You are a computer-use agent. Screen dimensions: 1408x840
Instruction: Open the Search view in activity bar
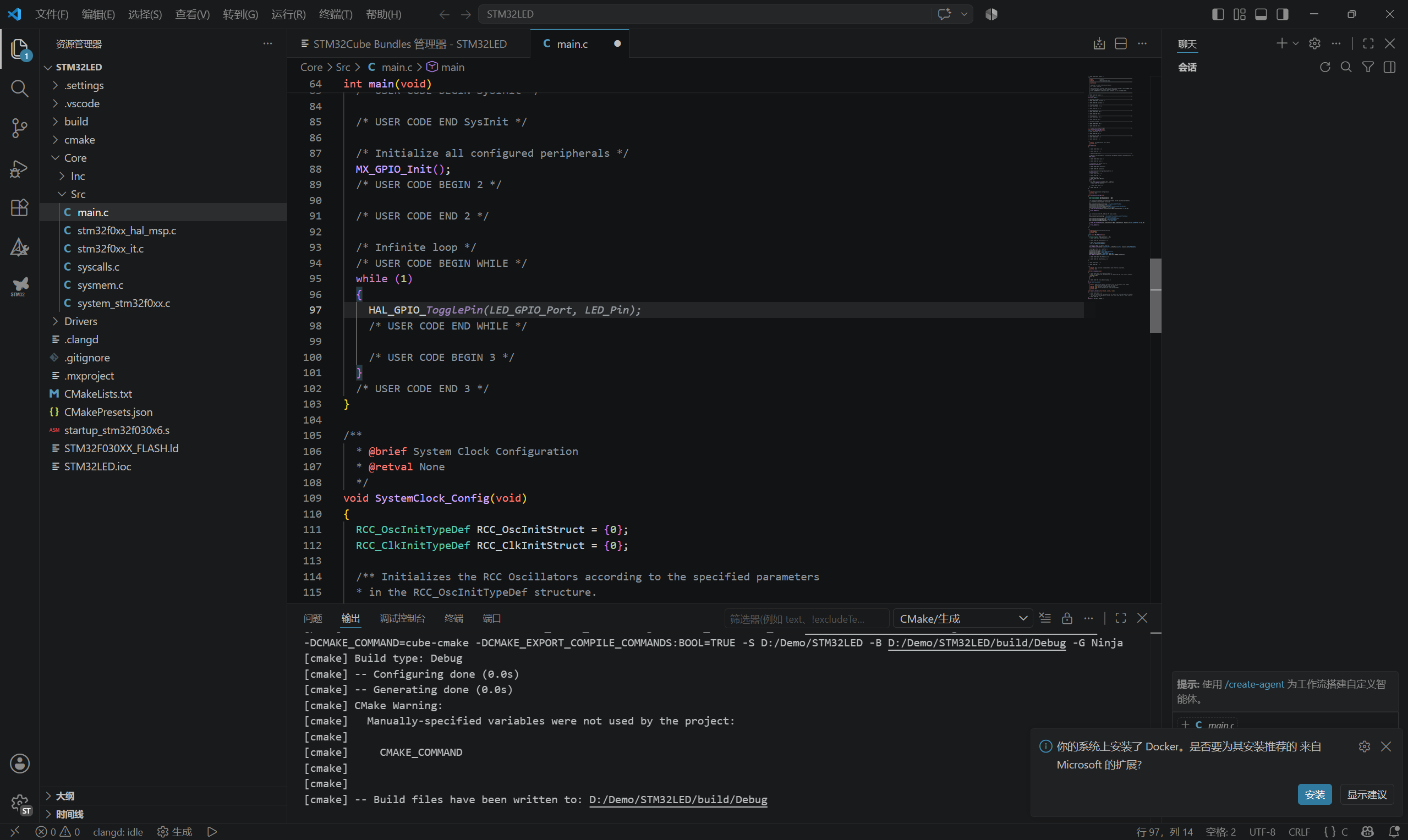tap(19, 89)
